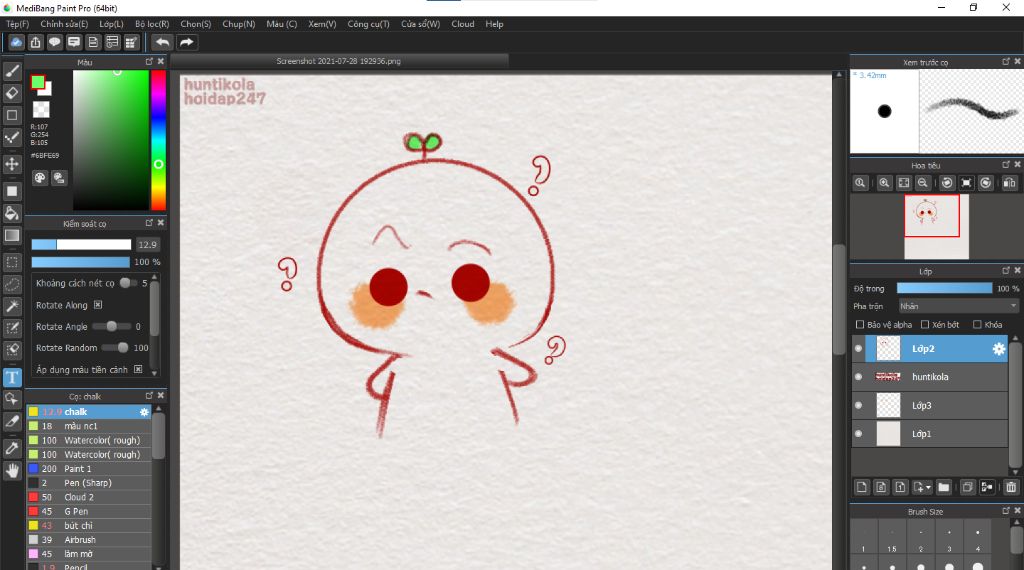
Task: Toggle Áp dụng màu tiền cảnh checkbox
Action: tap(138, 370)
